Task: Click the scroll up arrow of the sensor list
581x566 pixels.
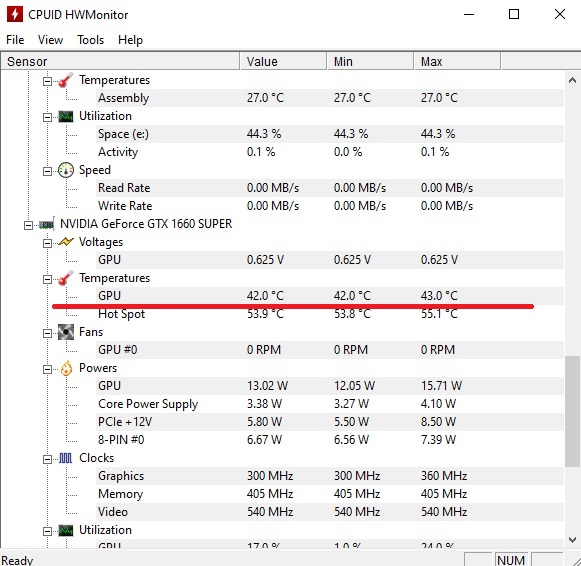Action: coord(572,80)
